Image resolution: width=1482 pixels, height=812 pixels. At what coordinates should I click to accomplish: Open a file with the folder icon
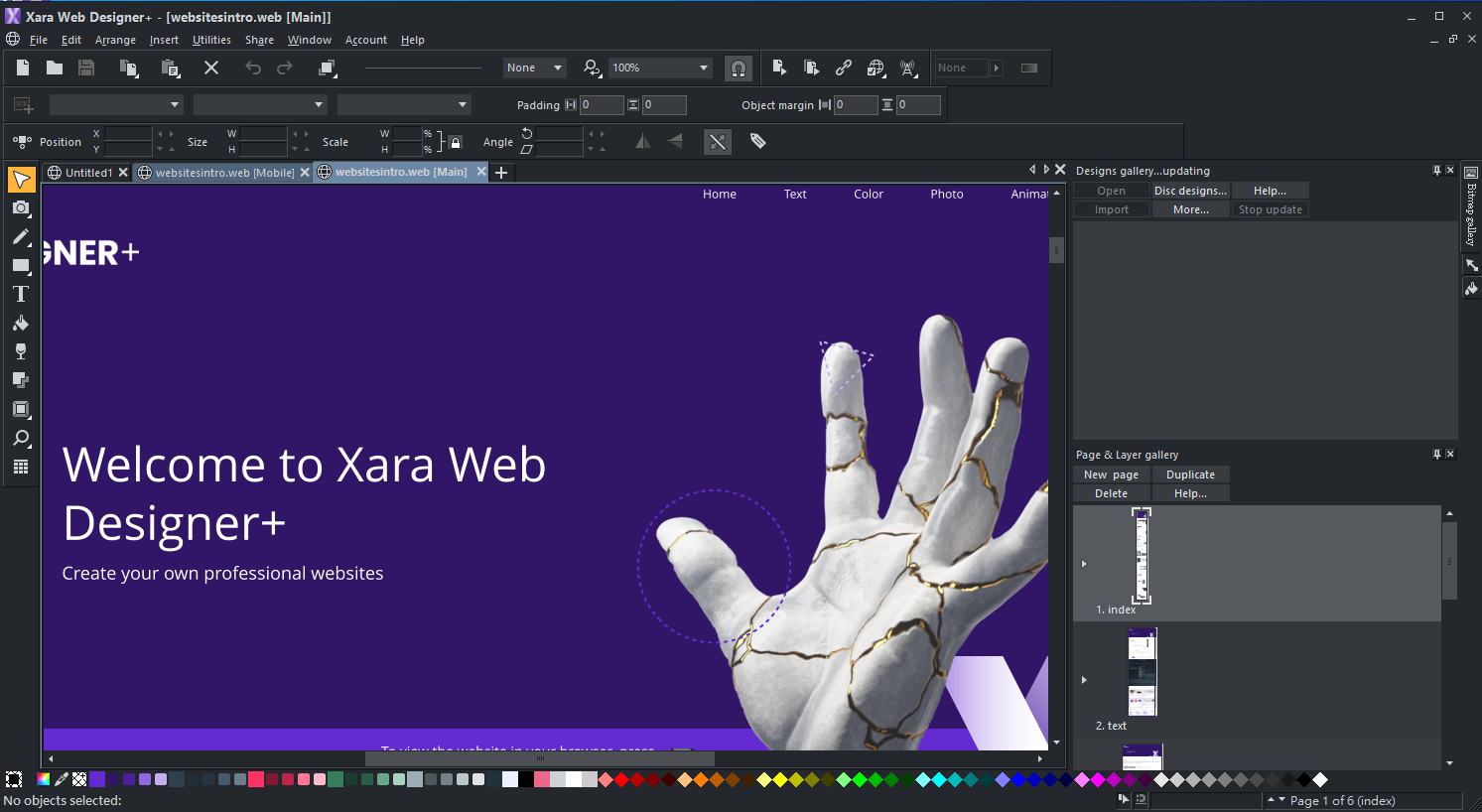tap(55, 68)
